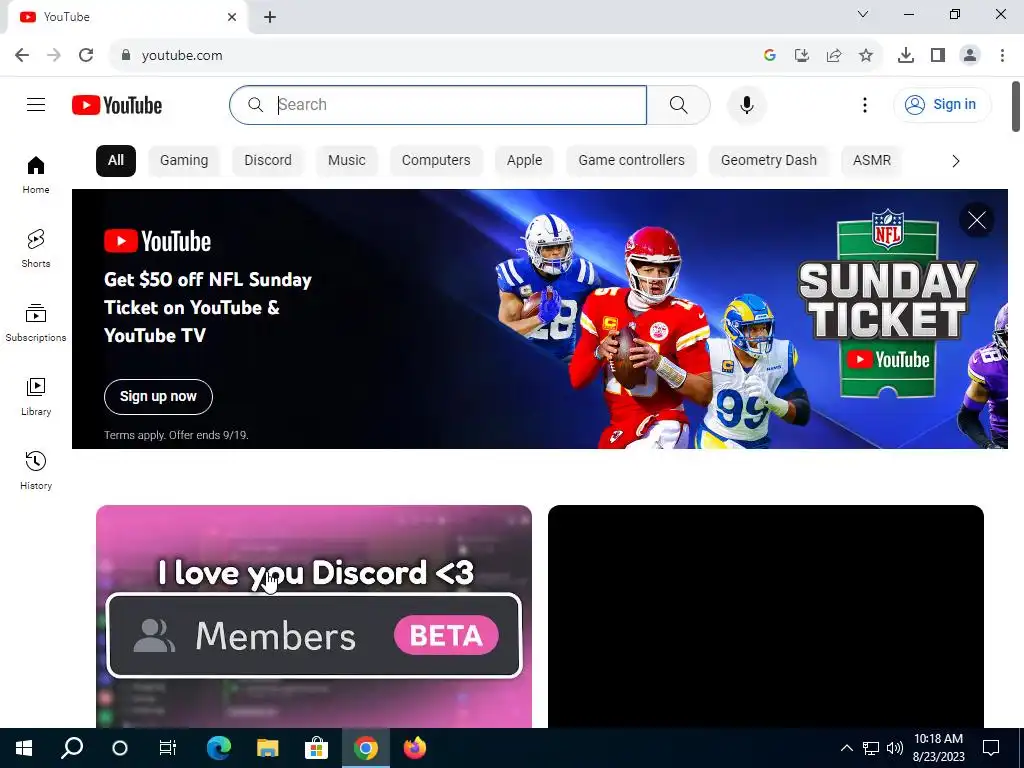Image resolution: width=1024 pixels, height=768 pixels.
Task: Select the YouTube browser tab
Action: pyautogui.click(x=127, y=17)
